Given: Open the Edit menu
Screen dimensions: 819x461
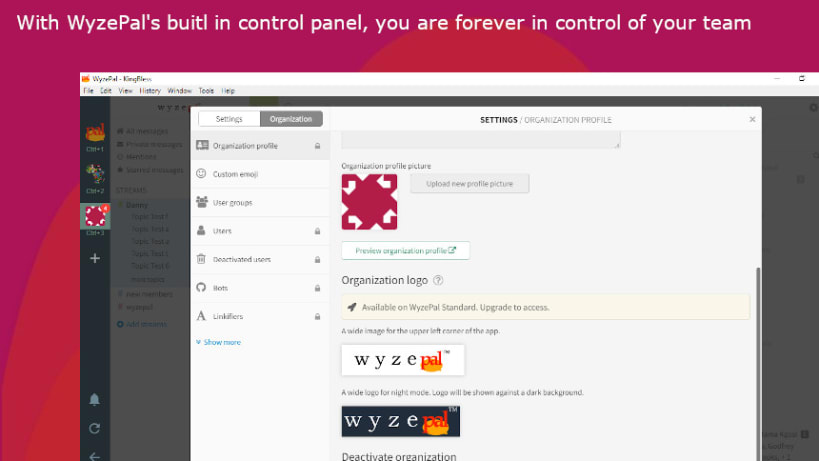Looking at the screenshot, I should (106, 91).
